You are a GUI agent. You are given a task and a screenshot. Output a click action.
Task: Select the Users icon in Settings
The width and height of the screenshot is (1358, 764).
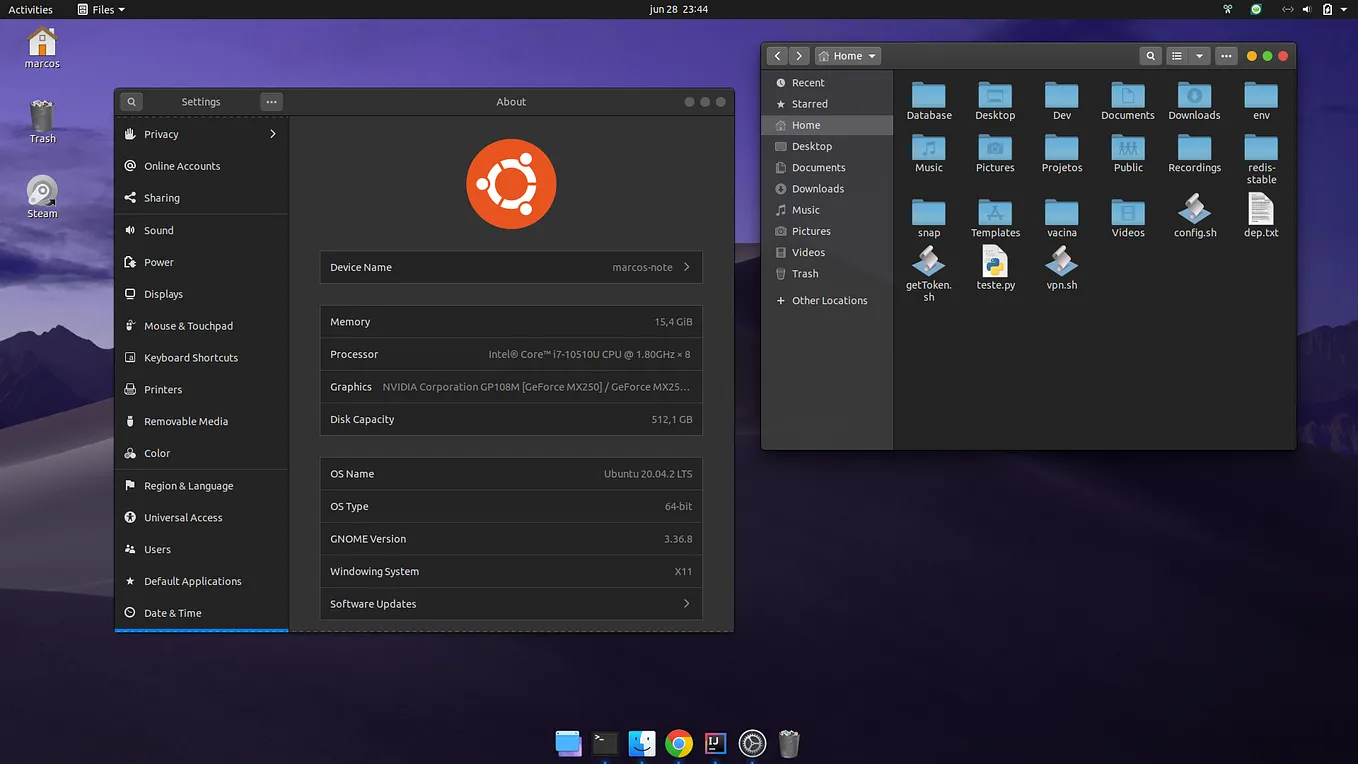[x=132, y=549]
